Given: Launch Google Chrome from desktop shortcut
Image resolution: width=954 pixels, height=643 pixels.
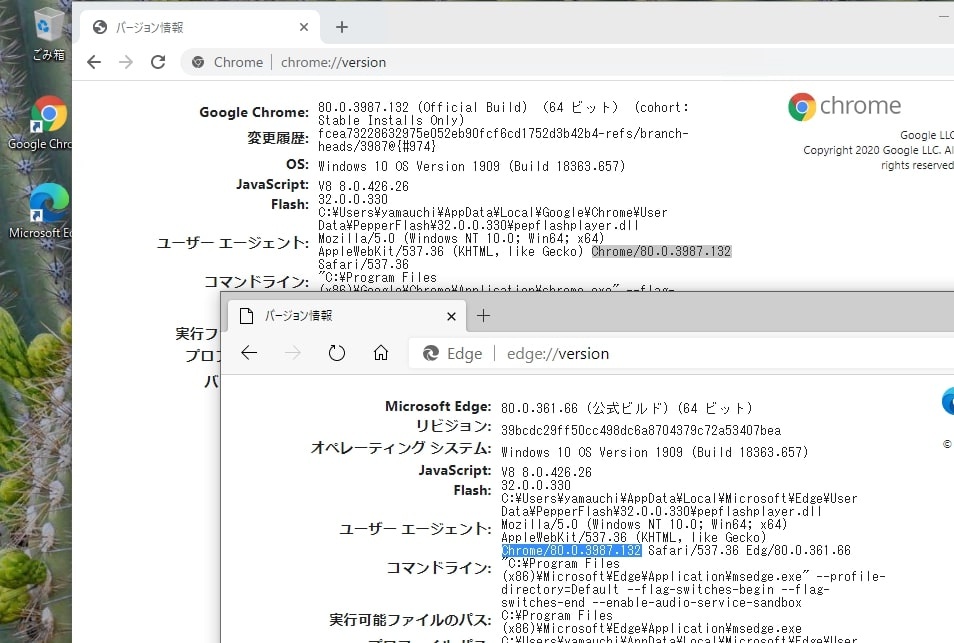Looking at the screenshot, I should (47, 123).
